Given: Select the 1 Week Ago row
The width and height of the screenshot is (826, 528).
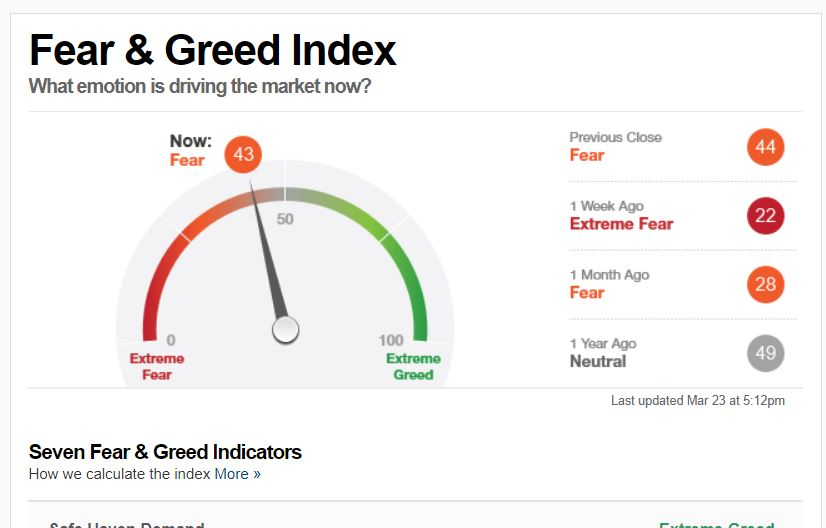Looking at the screenshot, I should tap(683, 216).
